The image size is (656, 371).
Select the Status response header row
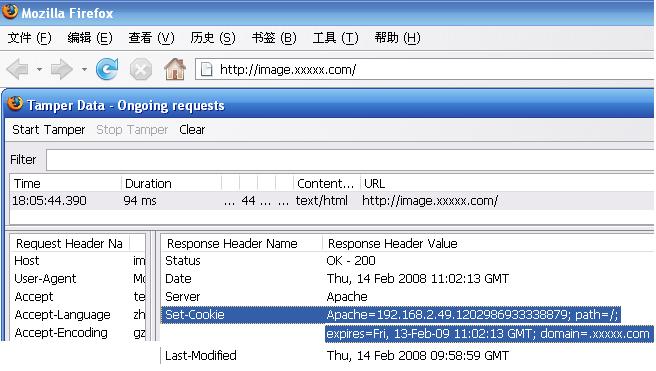(x=407, y=261)
